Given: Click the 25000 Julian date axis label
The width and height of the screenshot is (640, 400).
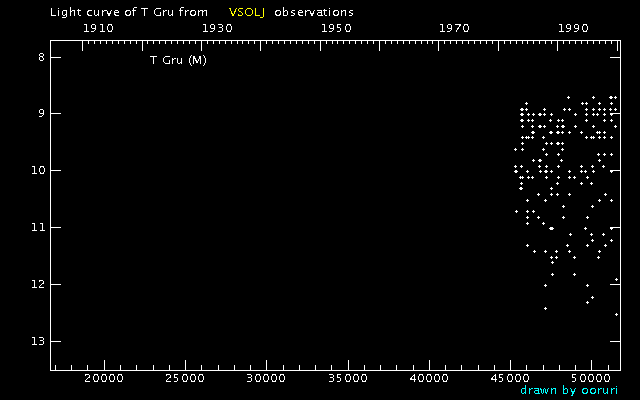Looking at the screenshot, I should (x=184, y=379).
